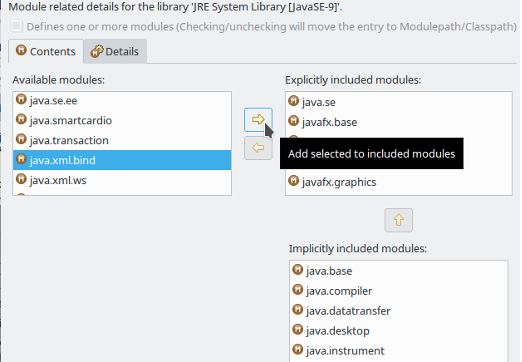
Task: Select java.xml.ws in available modules
Action: point(122,180)
